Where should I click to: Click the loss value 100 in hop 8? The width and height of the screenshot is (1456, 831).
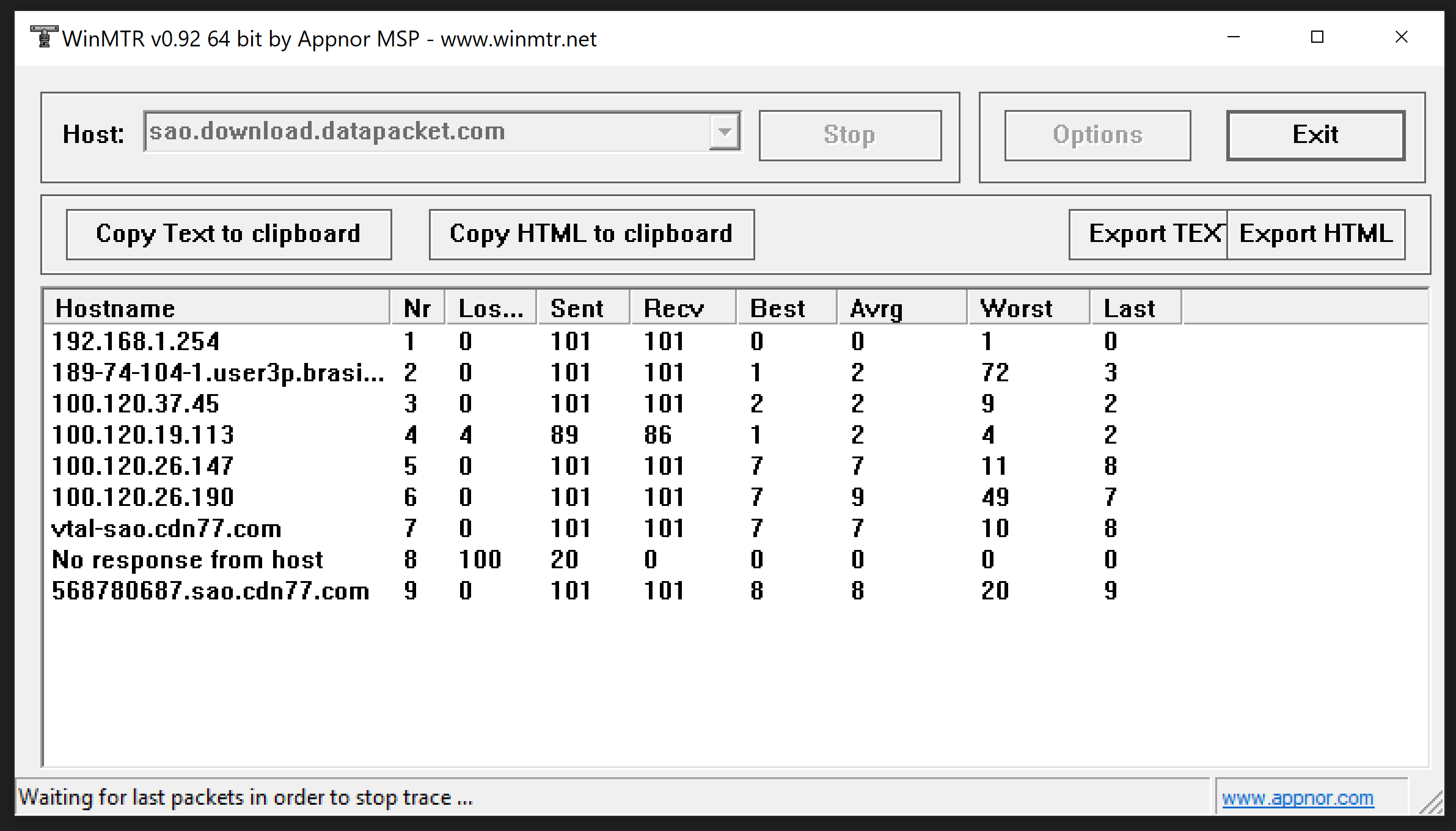pyautogui.click(x=480, y=559)
